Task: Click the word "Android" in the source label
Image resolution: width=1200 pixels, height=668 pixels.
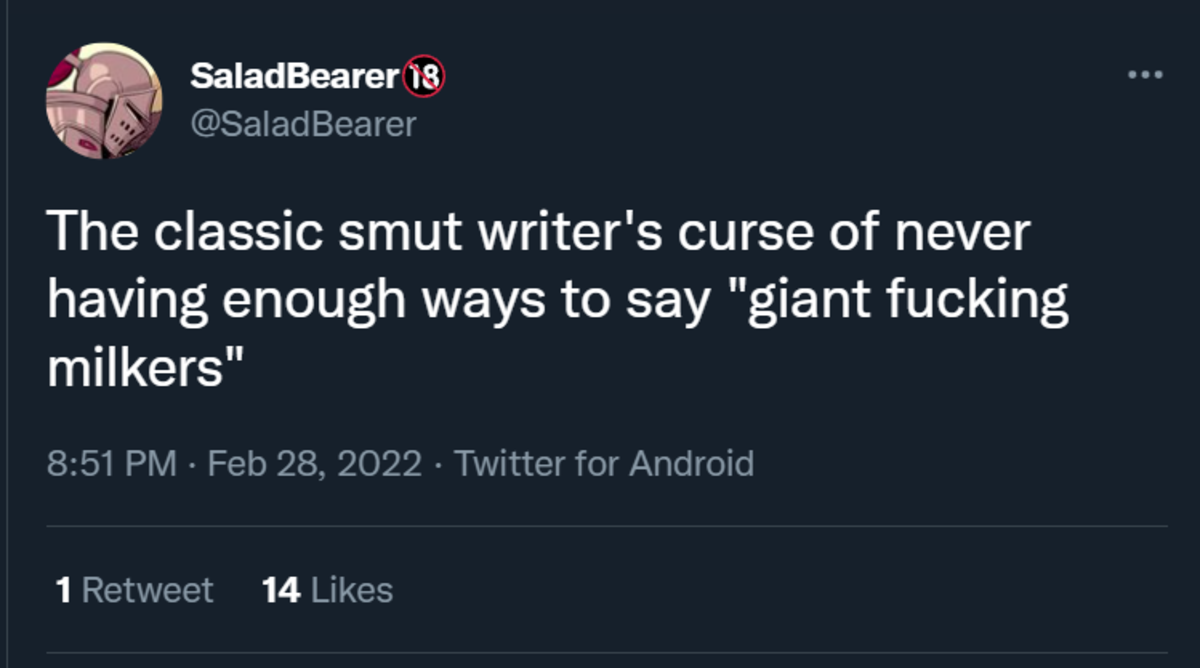Action: (x=691, y=464)
